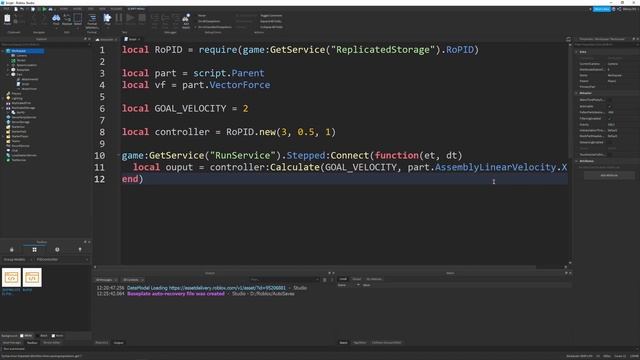Click the second model thumbnail in Toolbox
Viewport: 640px width, 360px height.
point(32,278)
